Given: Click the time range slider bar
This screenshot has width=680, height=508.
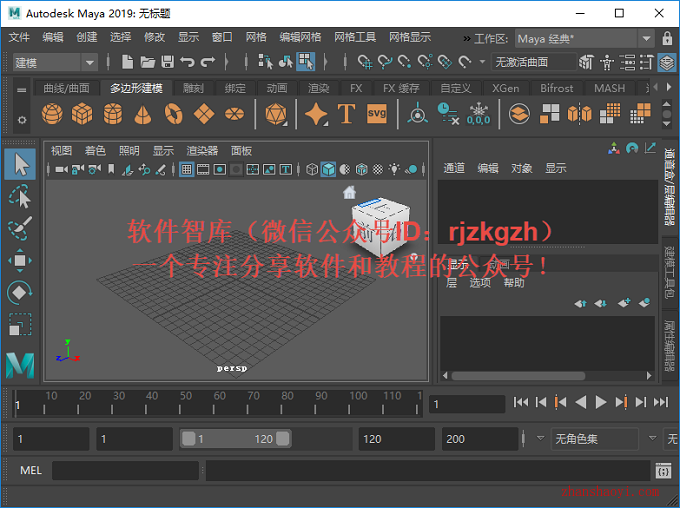Looking at the screenshot, I should point(235,439).
